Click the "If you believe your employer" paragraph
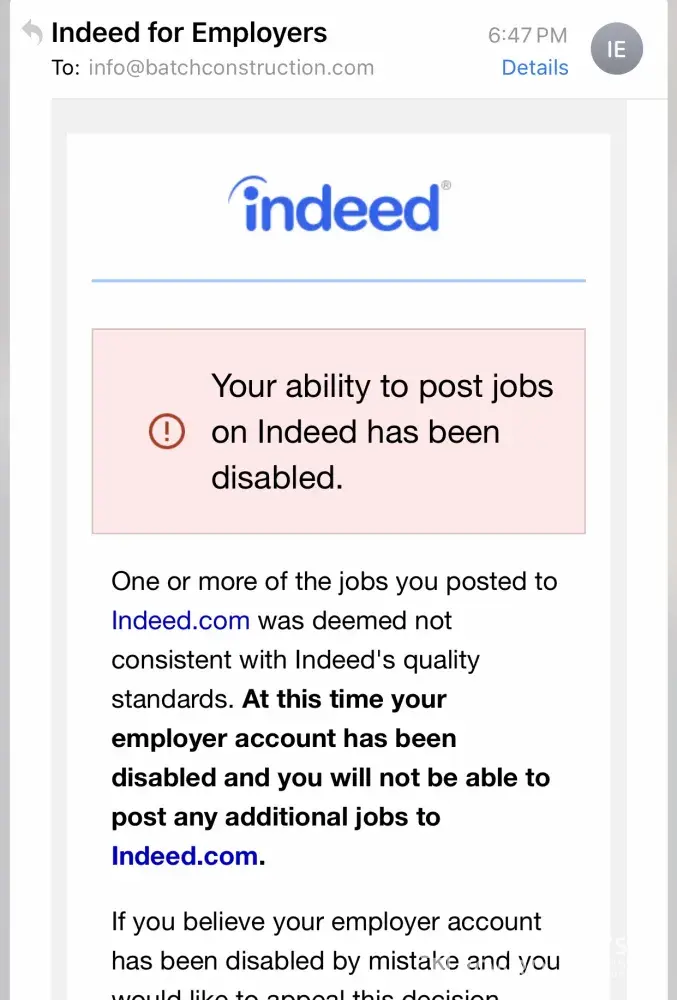Viewport: 677px width, 1000px height. click(x=326, y=921)
